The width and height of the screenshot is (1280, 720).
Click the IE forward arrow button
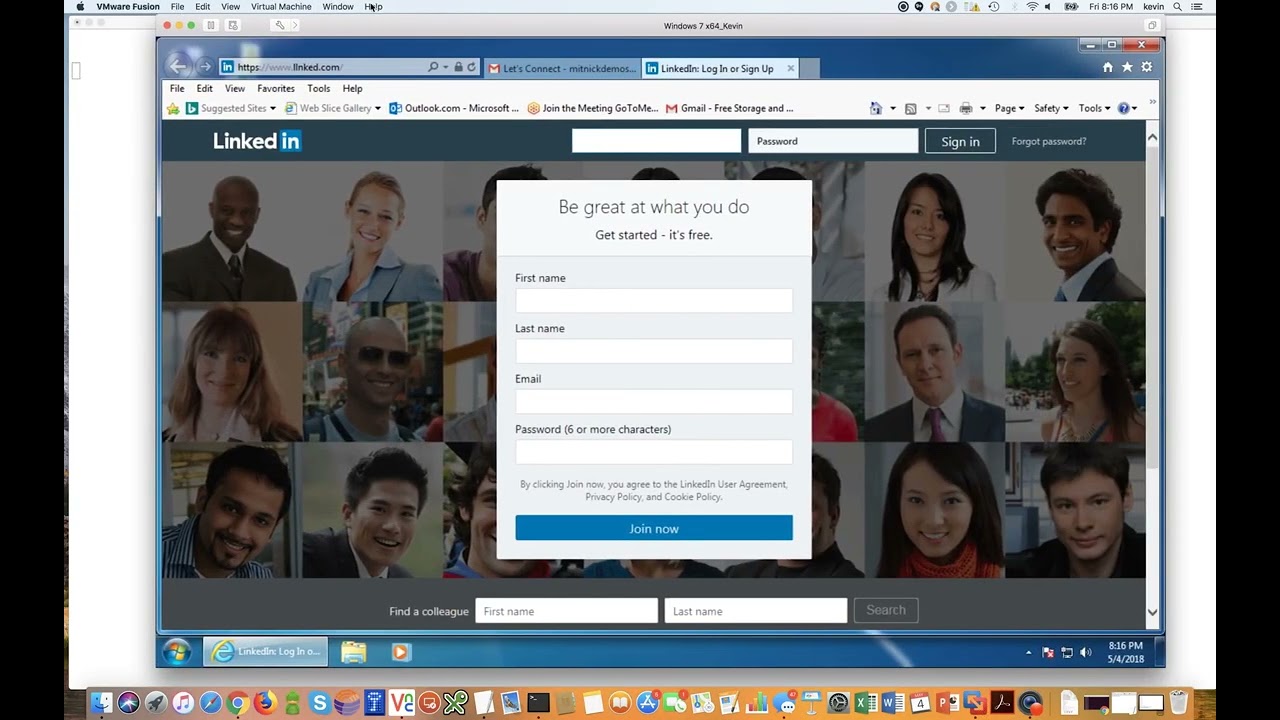click(x=205, y=67)
